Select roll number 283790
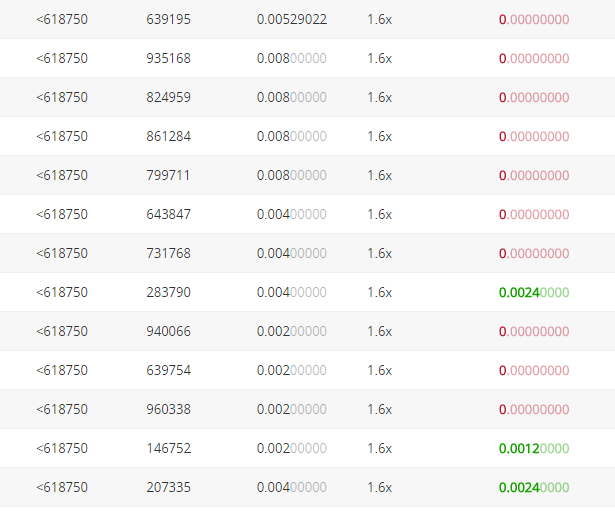Viewport: 615px width, 512px height. pos(168,292)
